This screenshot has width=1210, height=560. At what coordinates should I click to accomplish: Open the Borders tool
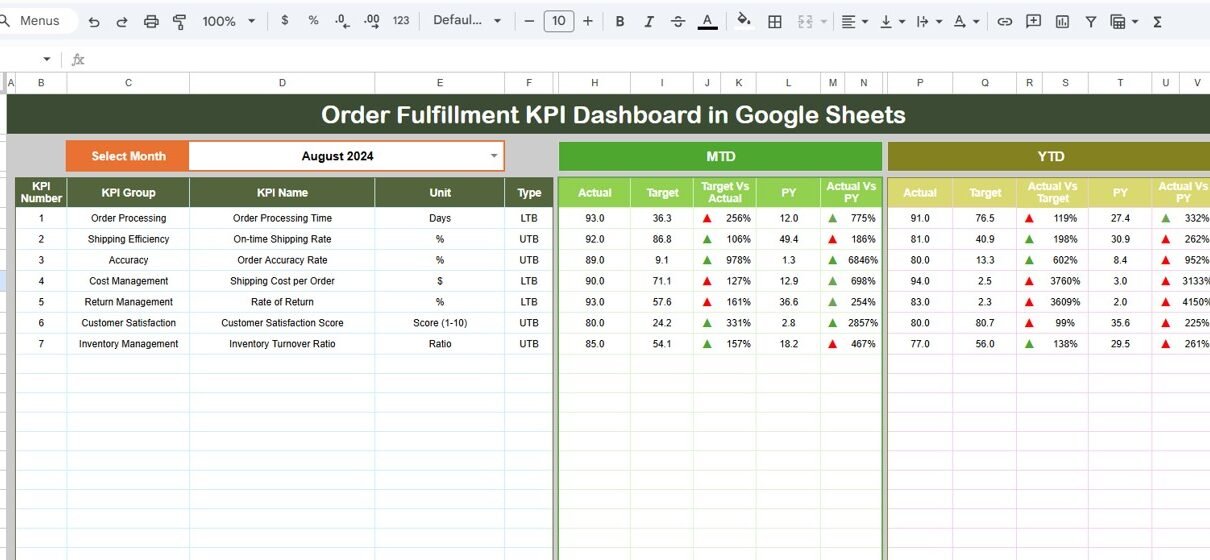pyautogui.click(x=774, y=21)
